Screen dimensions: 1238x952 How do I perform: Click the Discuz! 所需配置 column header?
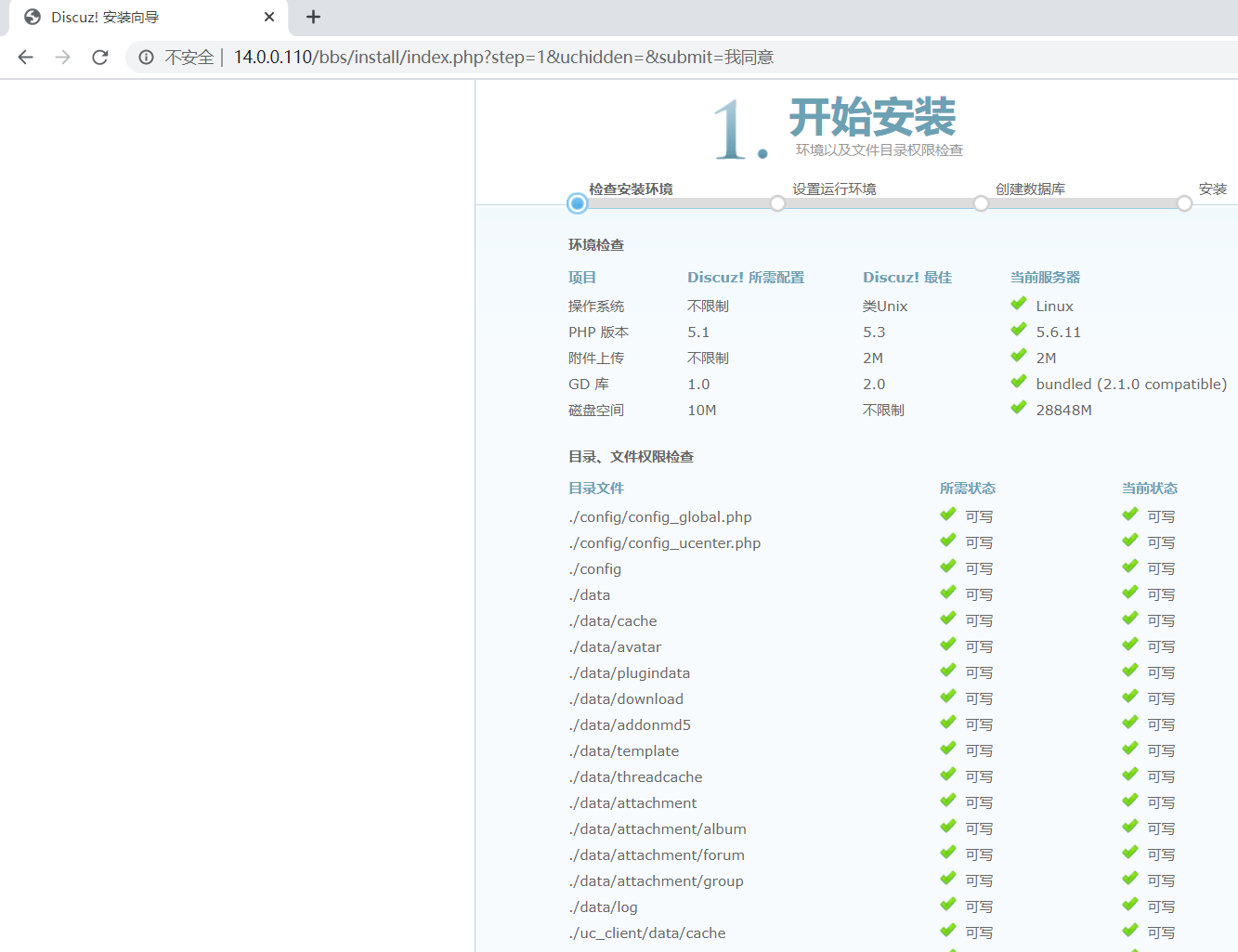pyautogui.click(x=746, y=278)
